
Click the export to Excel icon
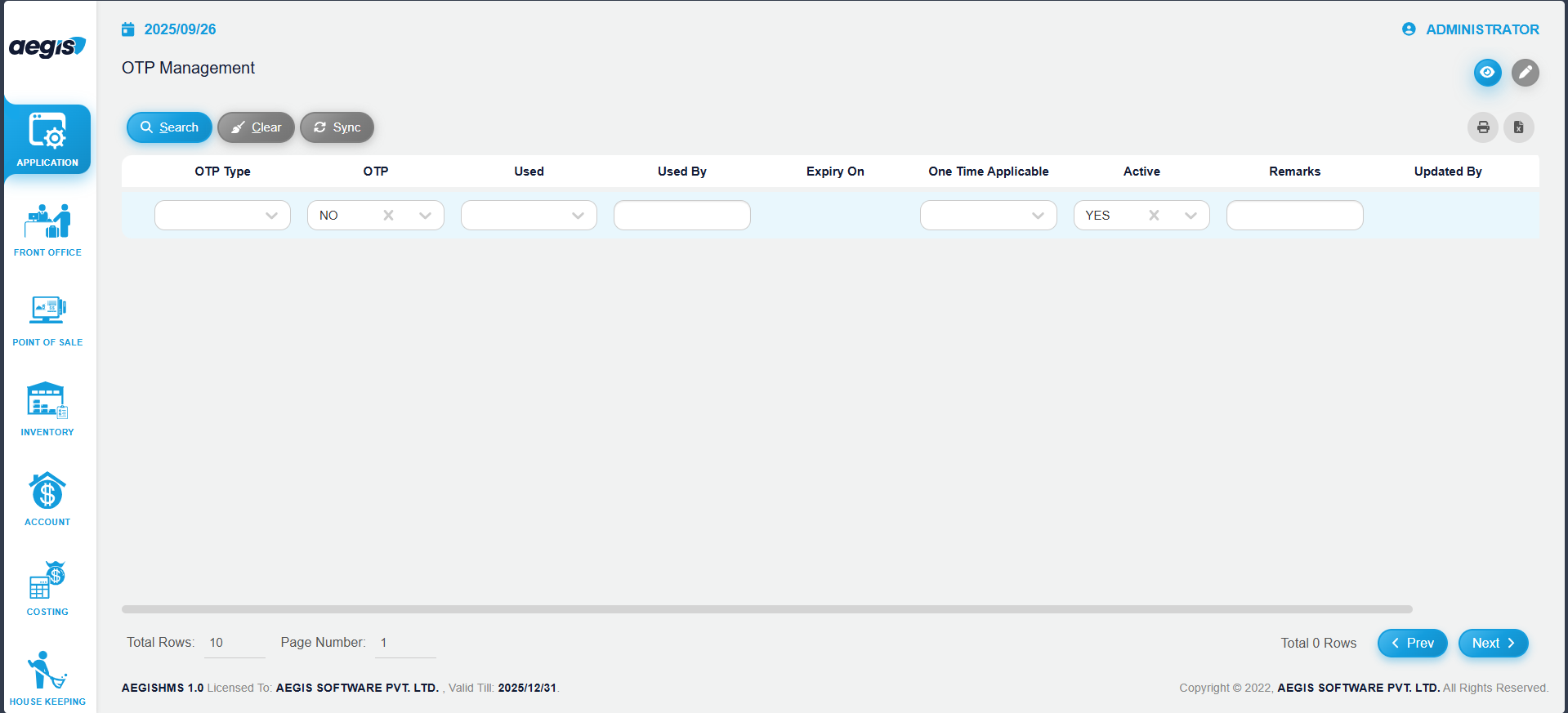(1518, 127)
